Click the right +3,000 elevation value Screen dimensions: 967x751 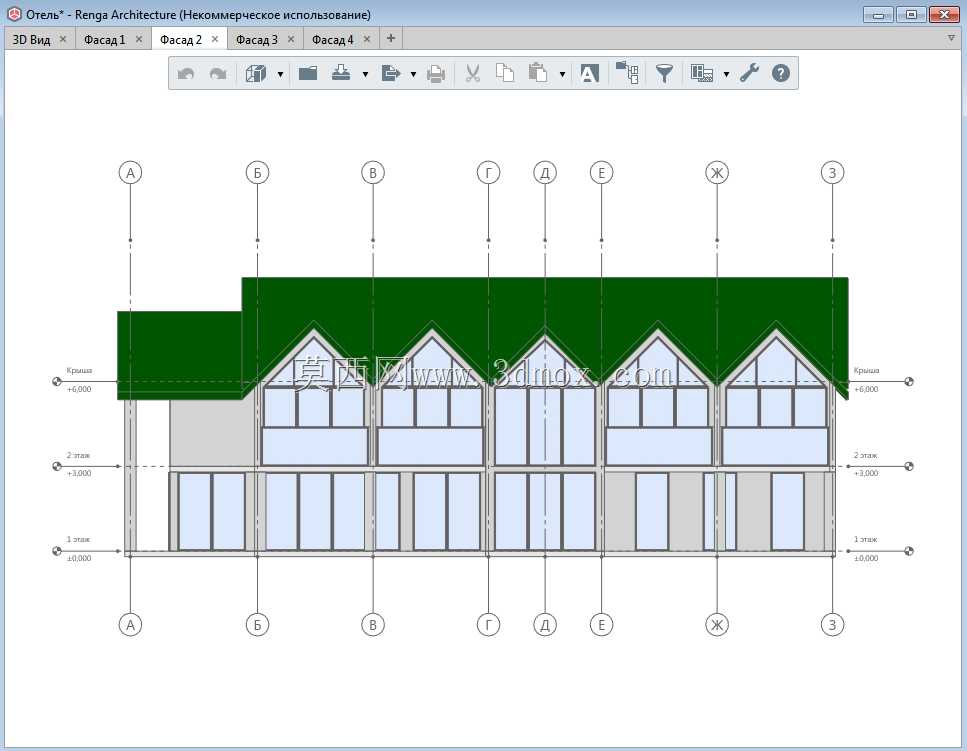pyautogui.click(x=866, y=473)
